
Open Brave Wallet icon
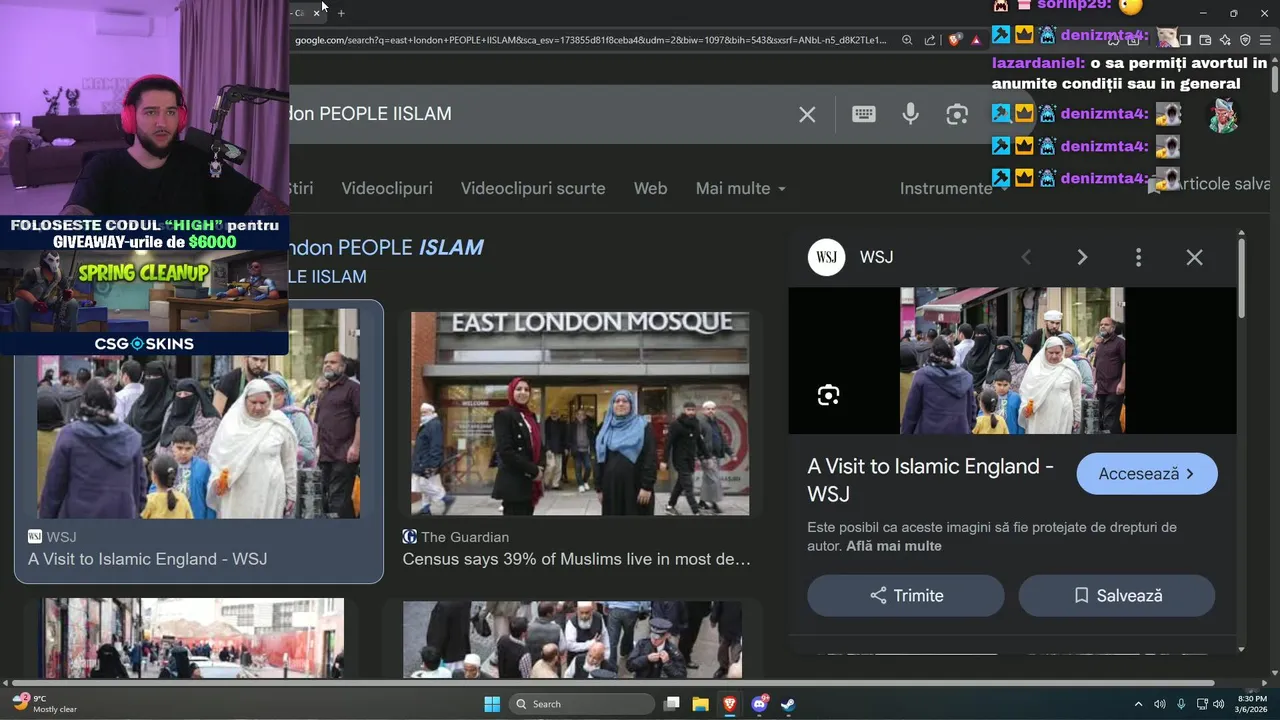coord(1205,40)
